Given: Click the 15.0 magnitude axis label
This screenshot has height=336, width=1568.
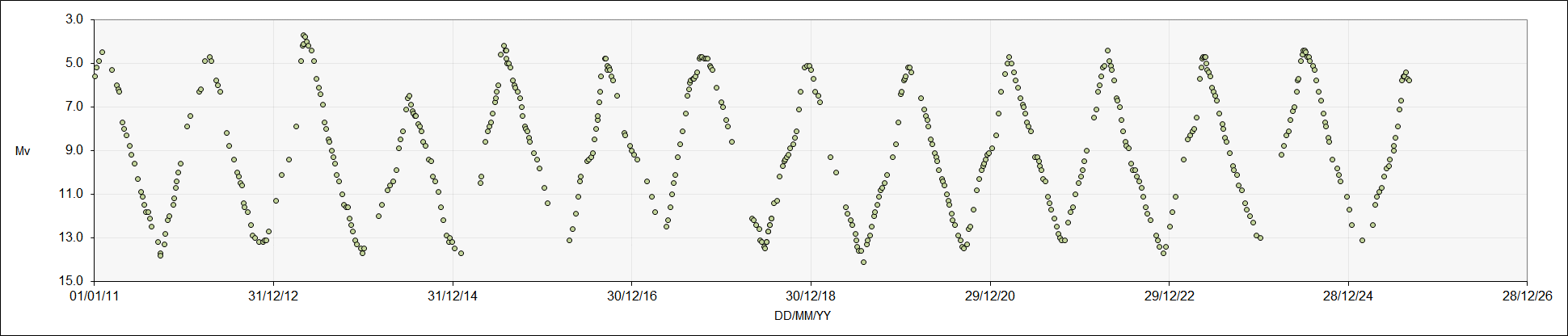Looking at the screenshot, I should pyautogui.click(x=73, y=281).
